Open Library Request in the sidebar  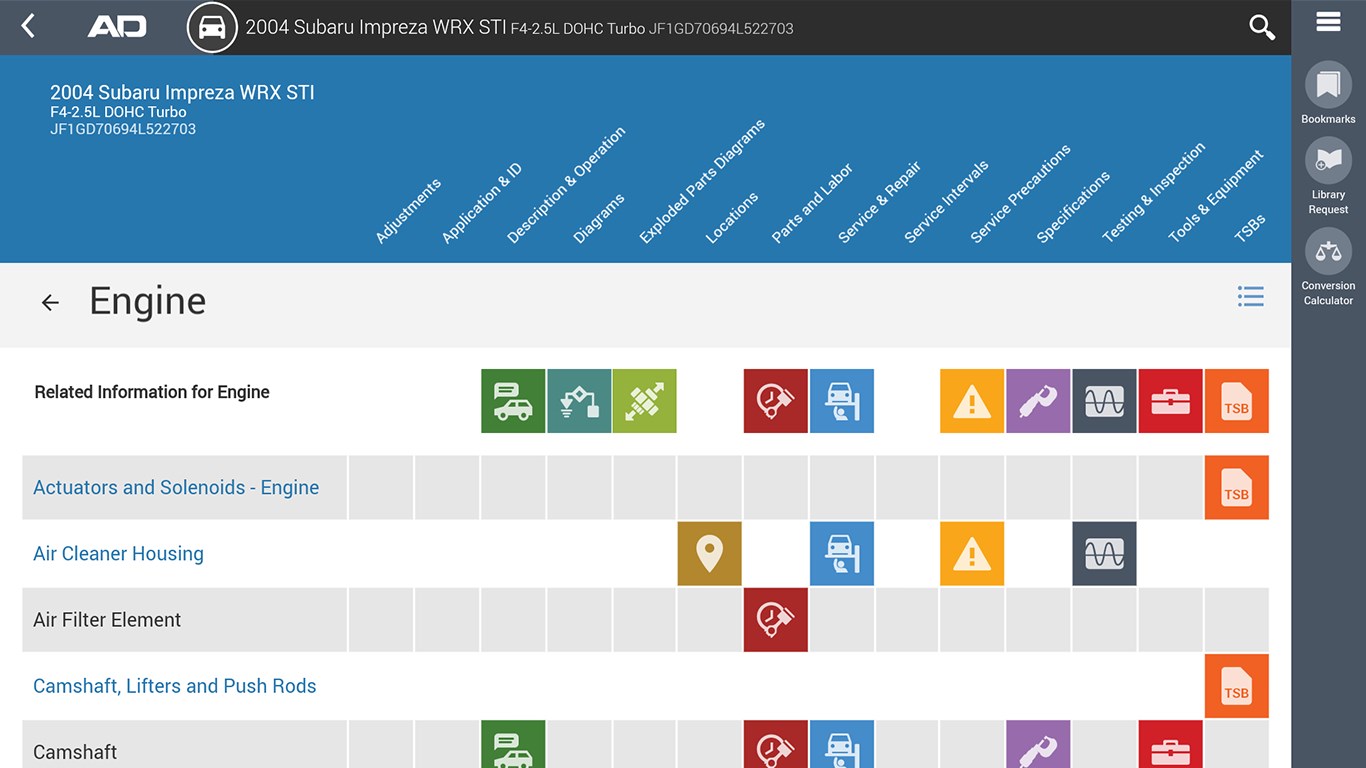click(1328, 176)
